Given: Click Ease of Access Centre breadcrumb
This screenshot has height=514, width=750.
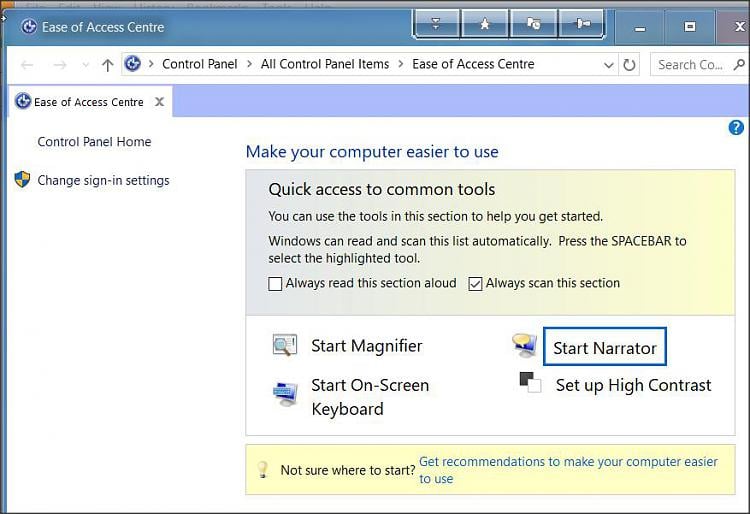Looking at the screenshot, I should tap(473, 64).
